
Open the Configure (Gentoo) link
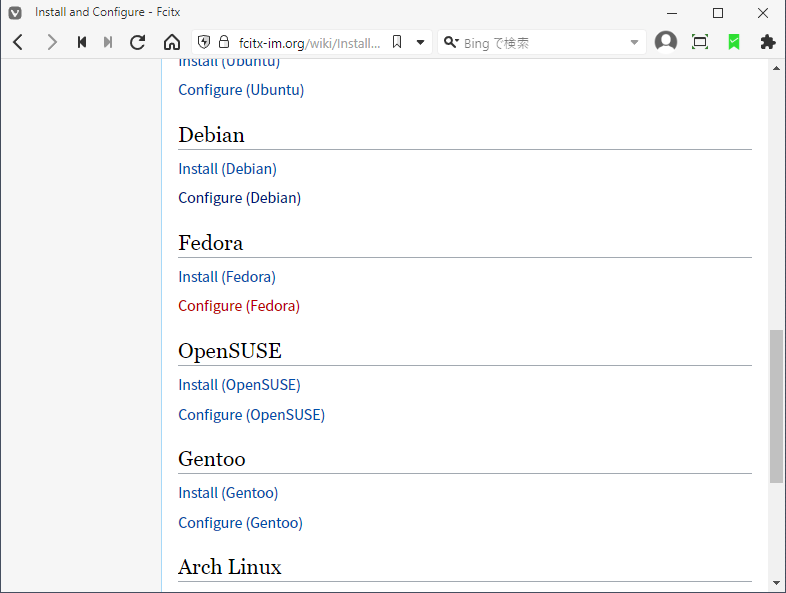[240, 523]
